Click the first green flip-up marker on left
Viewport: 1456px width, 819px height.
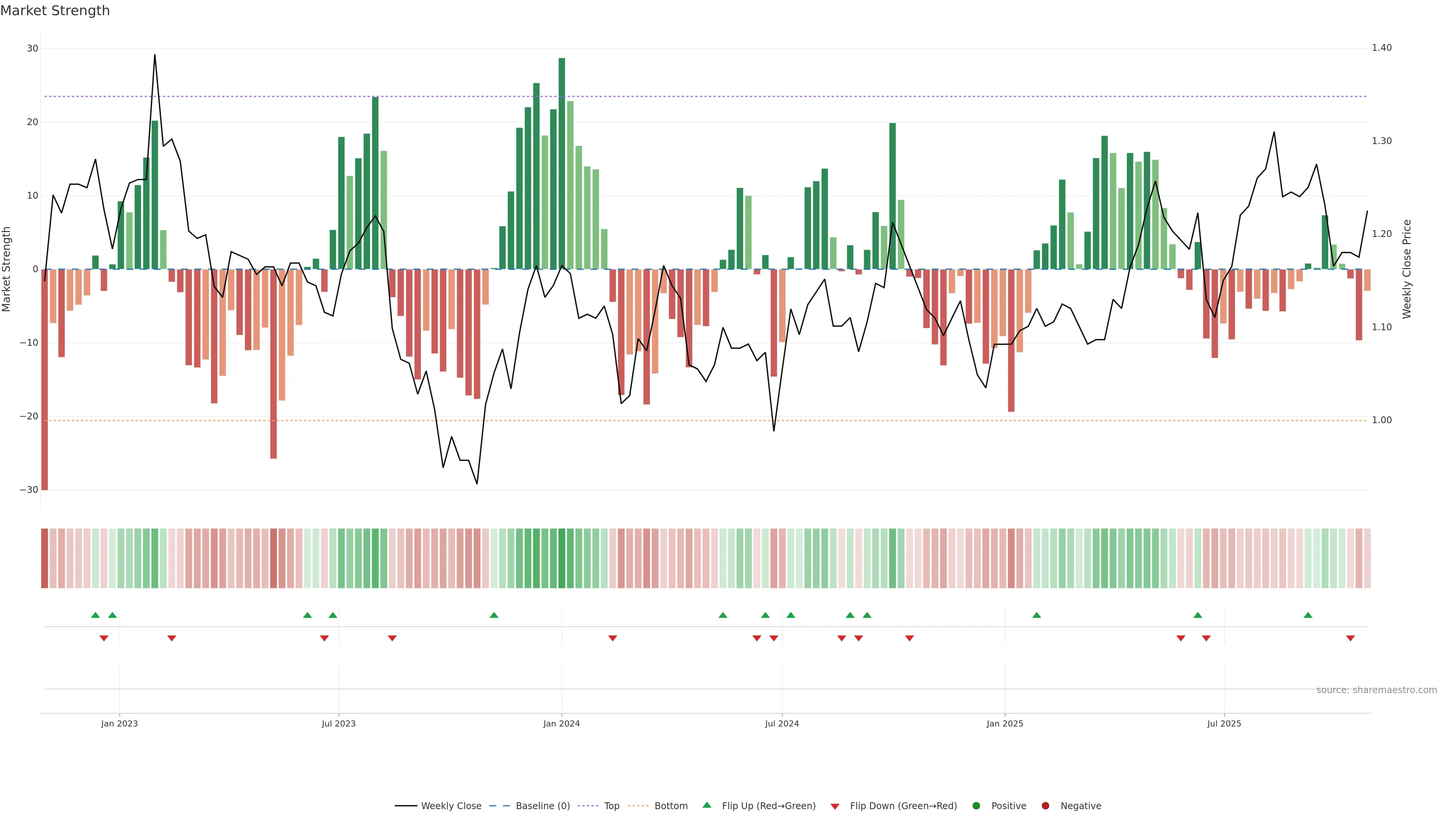point(96,615)
